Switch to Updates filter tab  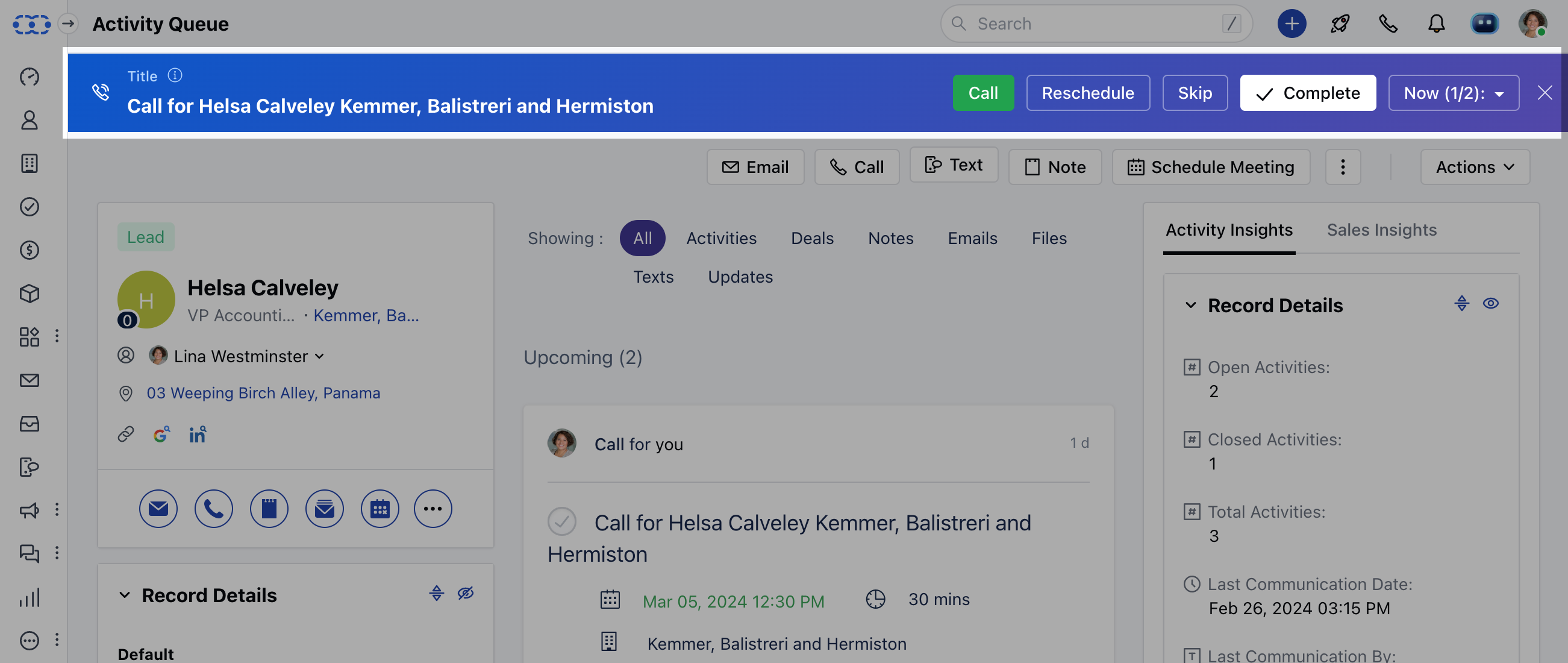(740, 277)
